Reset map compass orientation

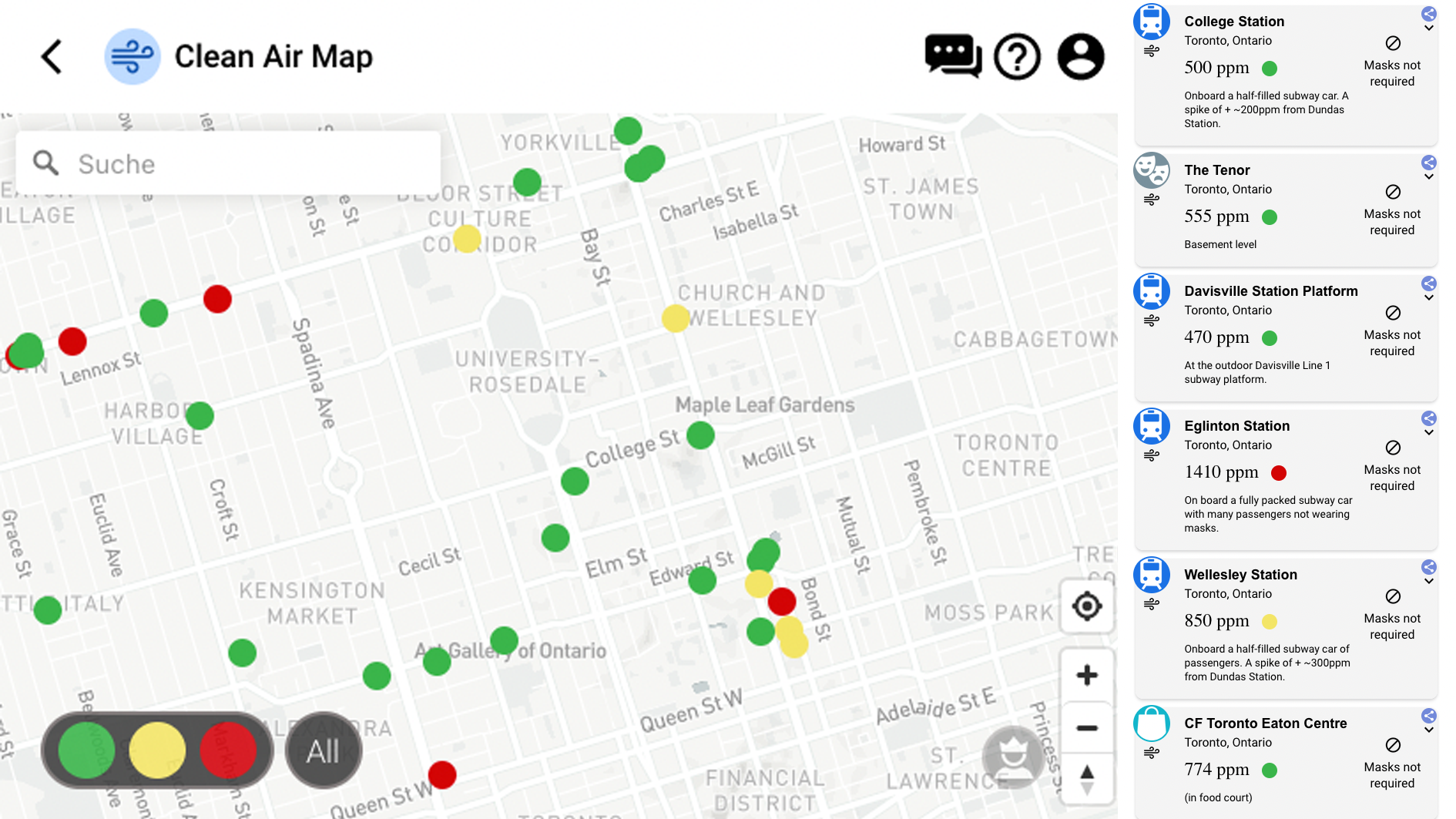coord(1086,779)
